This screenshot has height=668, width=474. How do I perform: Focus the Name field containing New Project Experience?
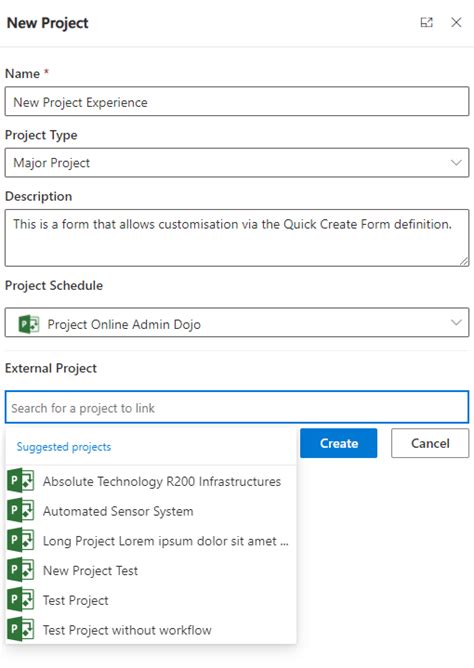(237, 101)
